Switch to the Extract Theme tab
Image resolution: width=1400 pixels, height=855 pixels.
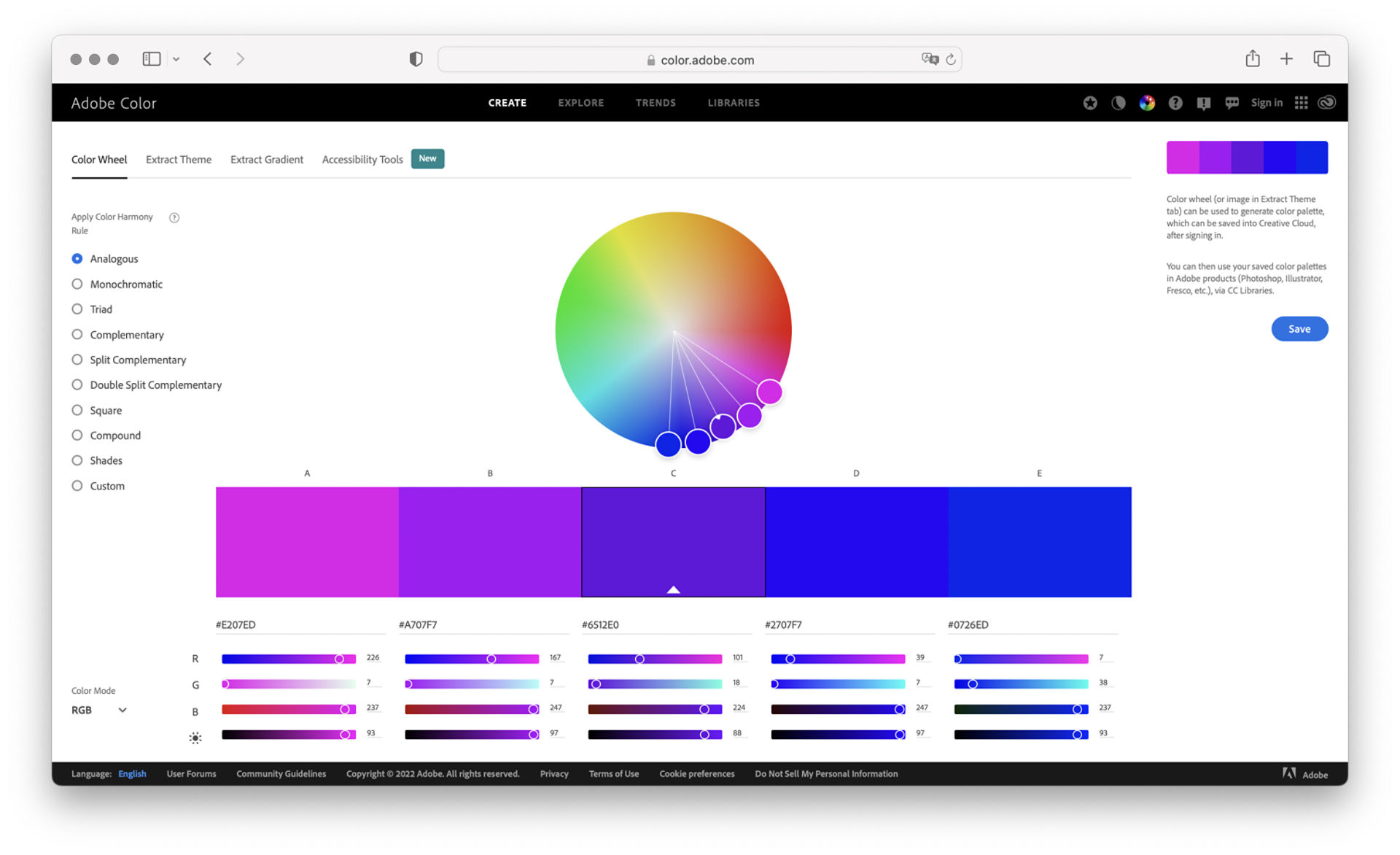point(179,160)
